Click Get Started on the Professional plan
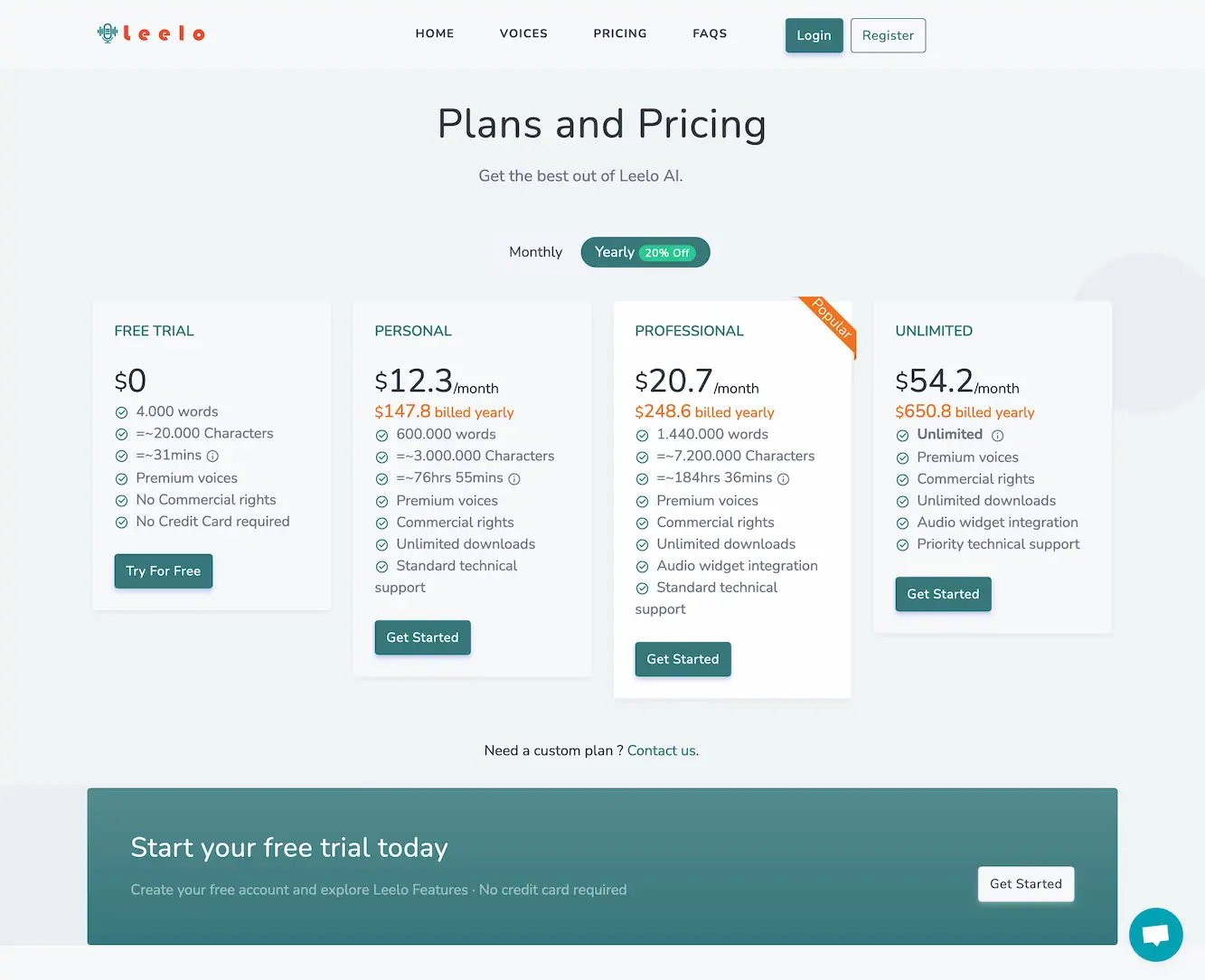Image resolution: width=1205 pixels, height=980 pixels. click(x=683, y=659)
